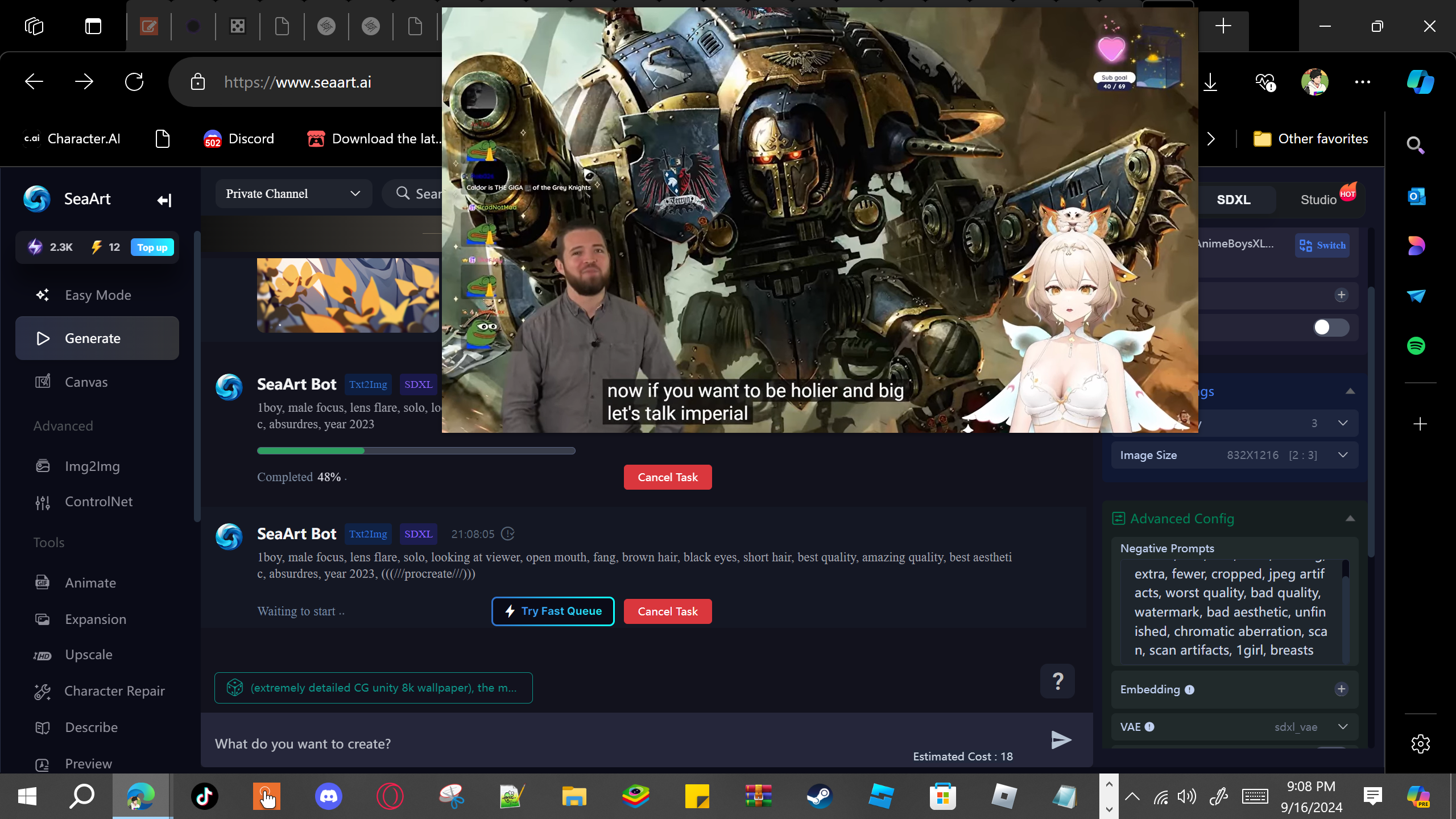This screenshot has width=1456, height=819.
Task: Add an Embedding with the plus icon
Action: click(1341, 689)
